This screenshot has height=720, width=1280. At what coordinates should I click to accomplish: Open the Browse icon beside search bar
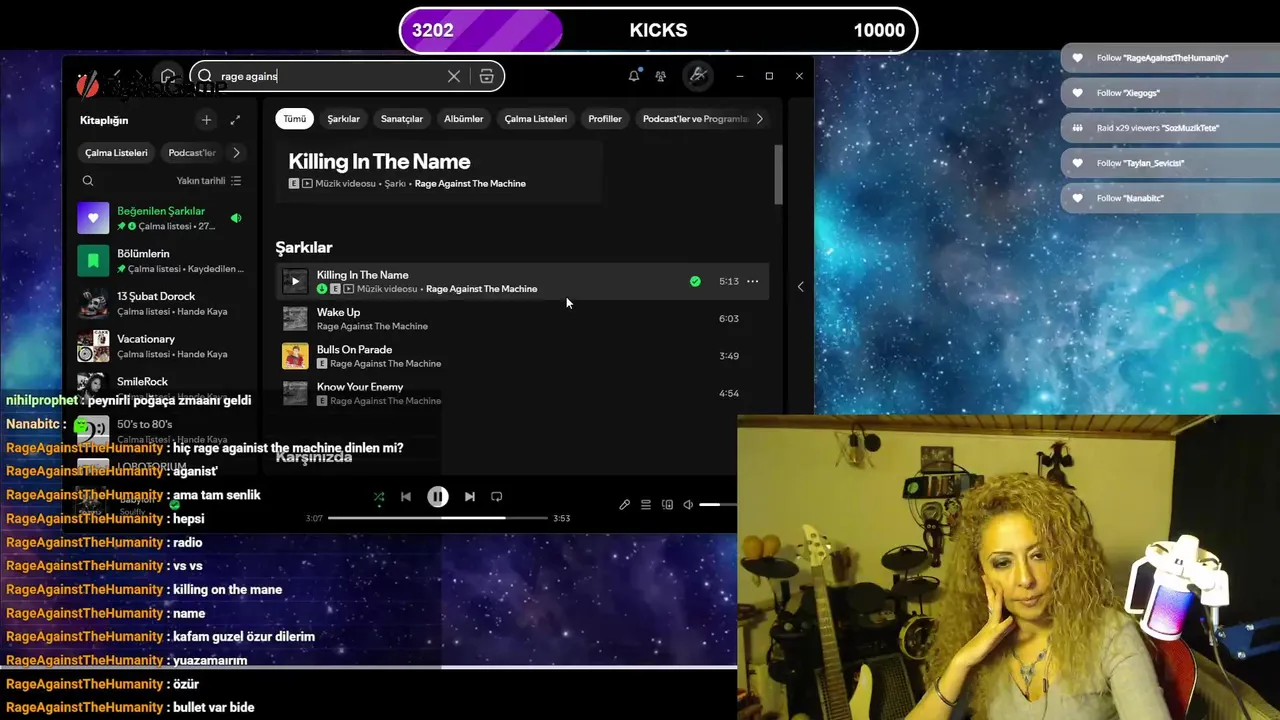click(487, 76)
